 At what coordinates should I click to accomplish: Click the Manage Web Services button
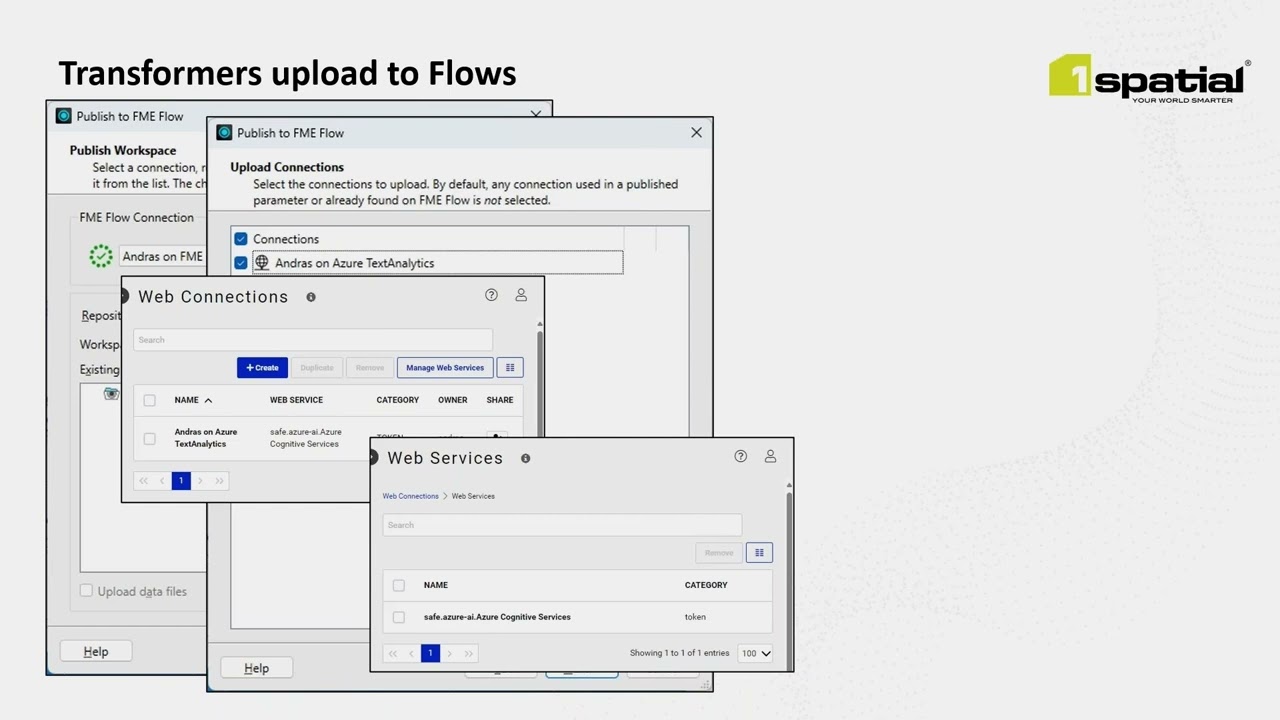point(445,368)
